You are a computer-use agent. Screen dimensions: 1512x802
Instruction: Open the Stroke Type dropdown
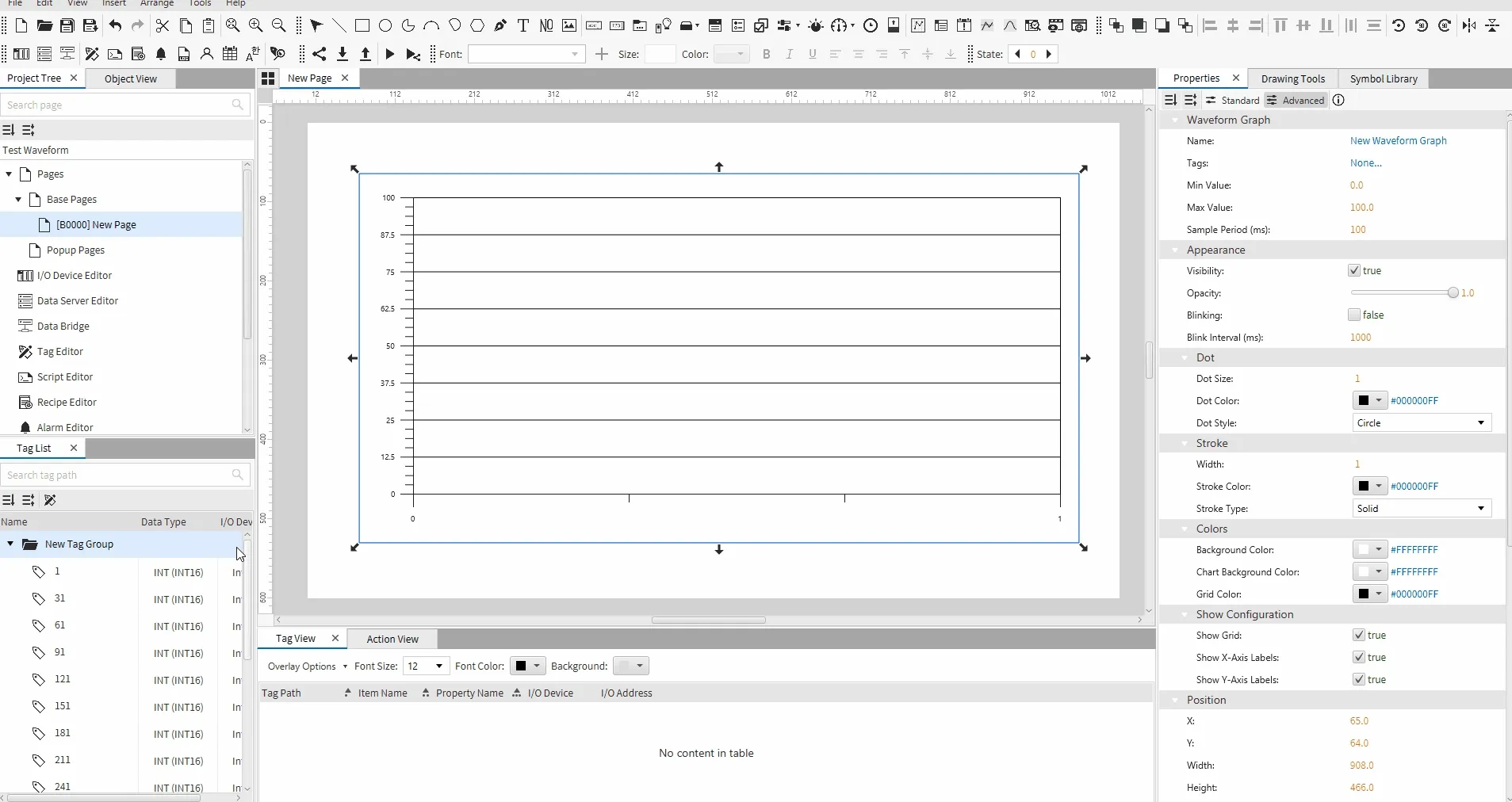pos(1421,509)
